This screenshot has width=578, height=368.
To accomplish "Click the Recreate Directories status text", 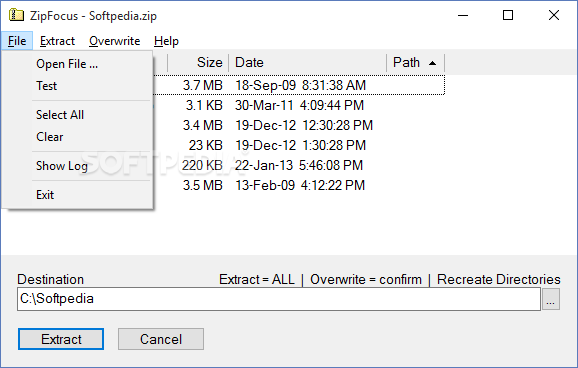I will tap(498, 280).
